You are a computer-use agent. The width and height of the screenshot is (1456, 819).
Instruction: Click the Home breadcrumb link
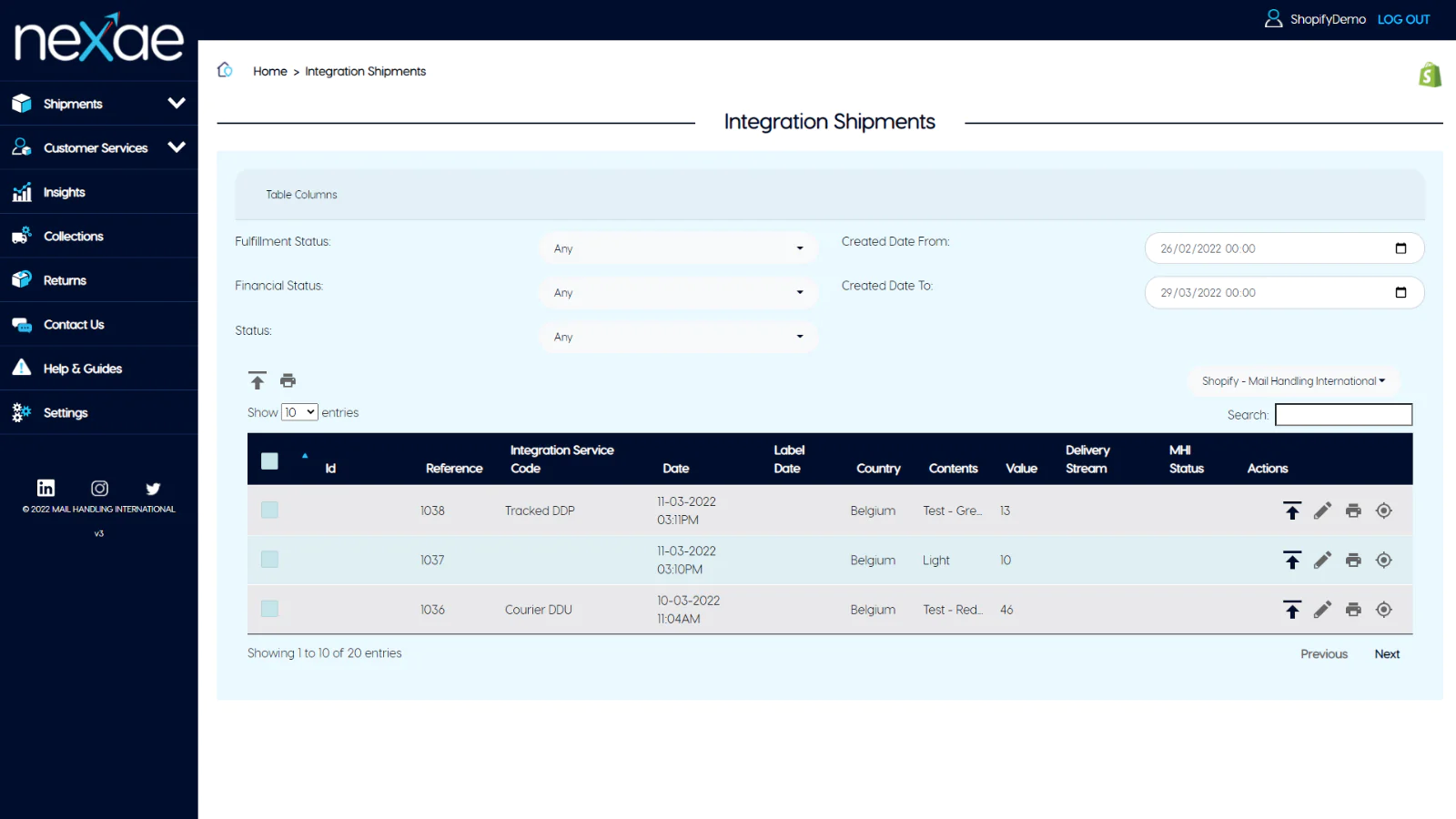point(270,71)
